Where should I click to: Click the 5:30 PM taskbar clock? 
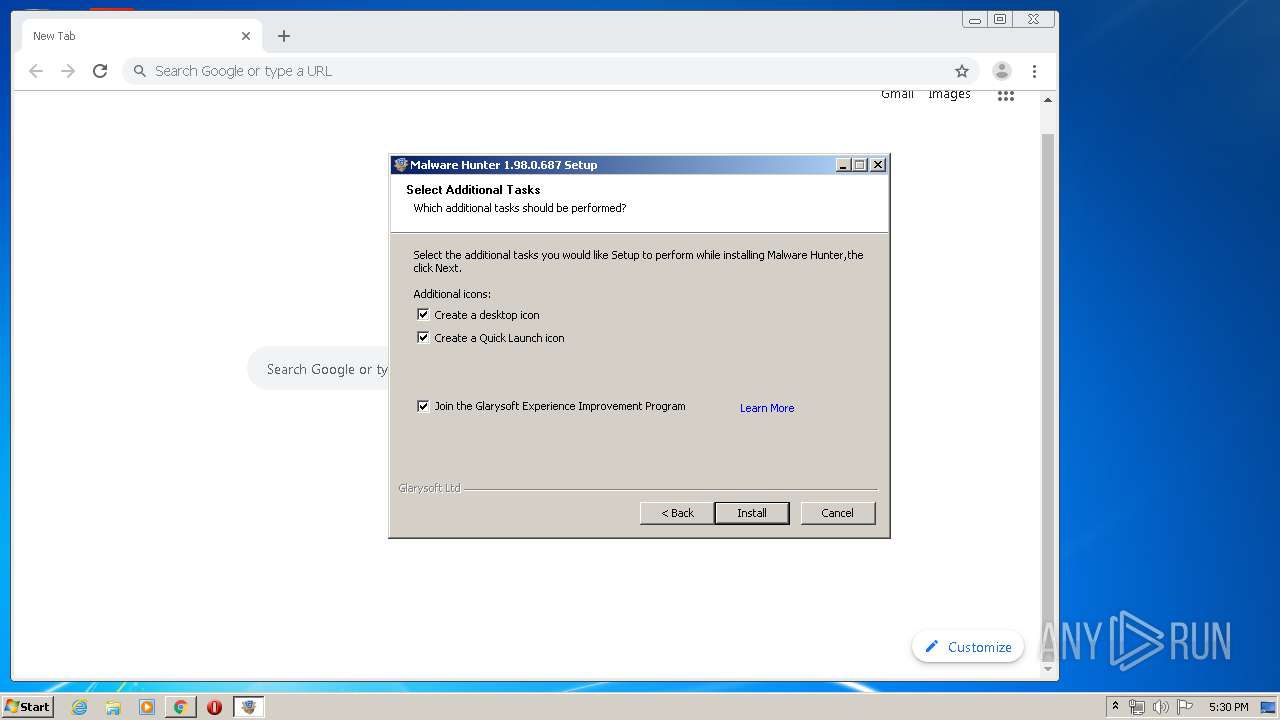1228,707
